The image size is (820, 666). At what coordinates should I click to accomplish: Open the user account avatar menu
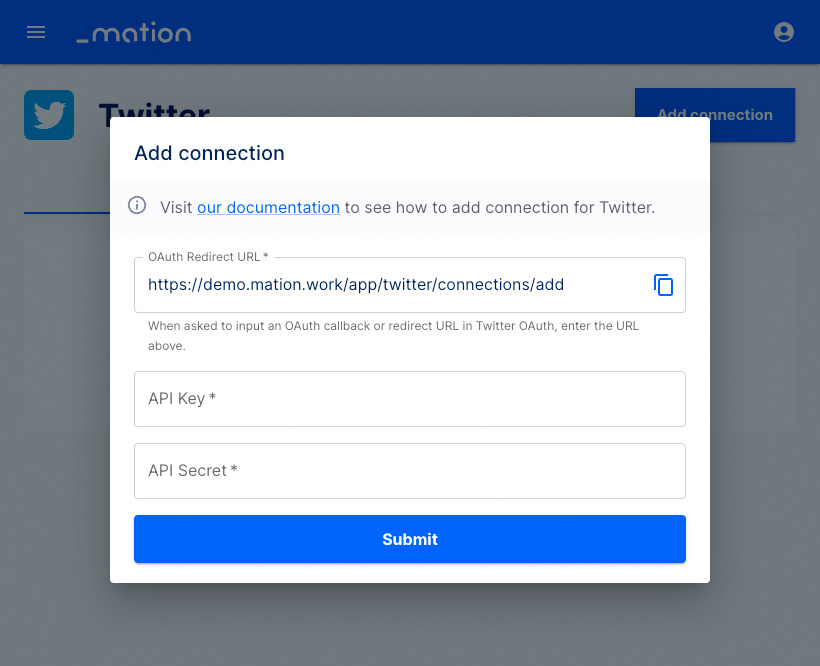point(783,32)
